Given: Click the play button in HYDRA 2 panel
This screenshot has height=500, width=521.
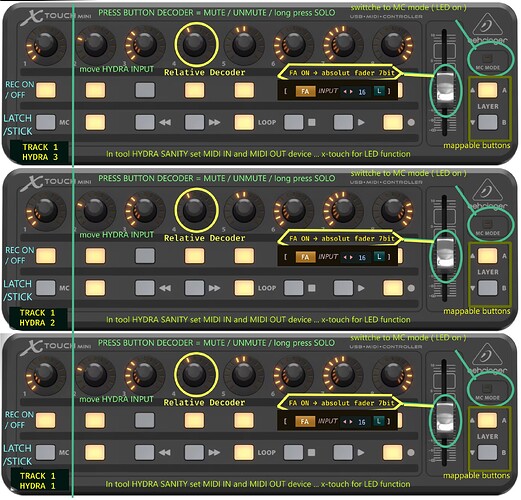Looking at the screenshot, I should pyautogui.click(x=343, y=288).
